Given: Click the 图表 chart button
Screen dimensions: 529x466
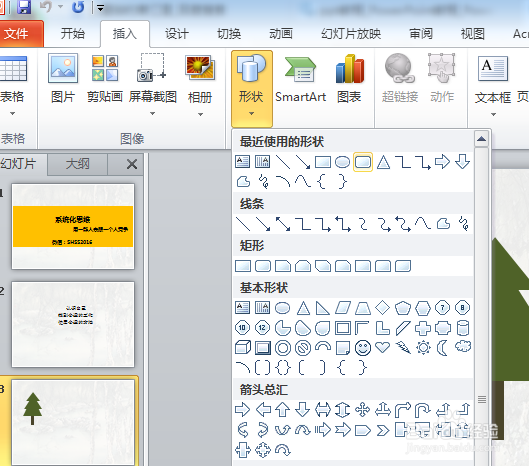Looking at the screenshot, I should point(350,79).
